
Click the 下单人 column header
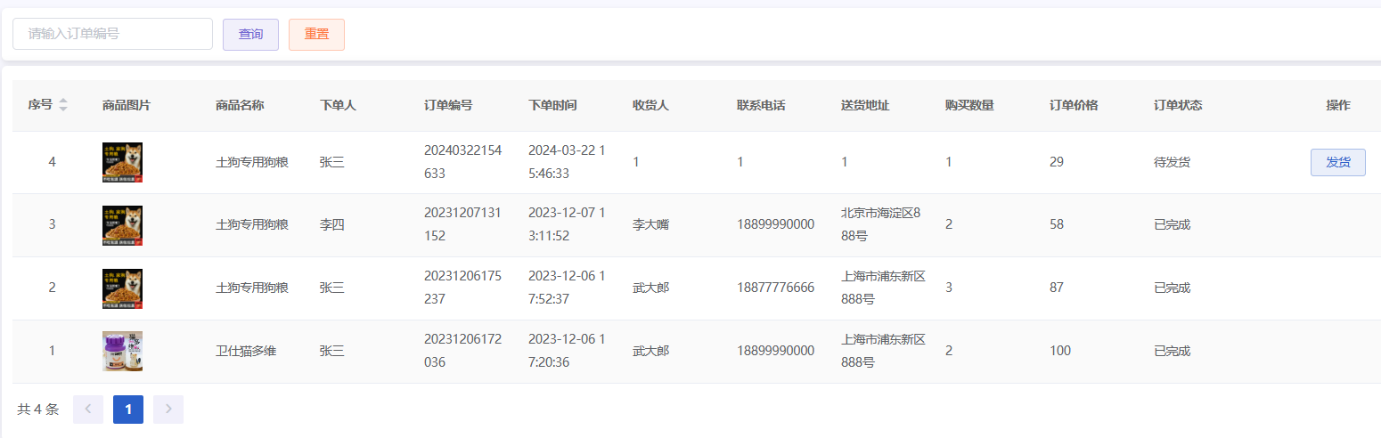(x=338, y=105)
